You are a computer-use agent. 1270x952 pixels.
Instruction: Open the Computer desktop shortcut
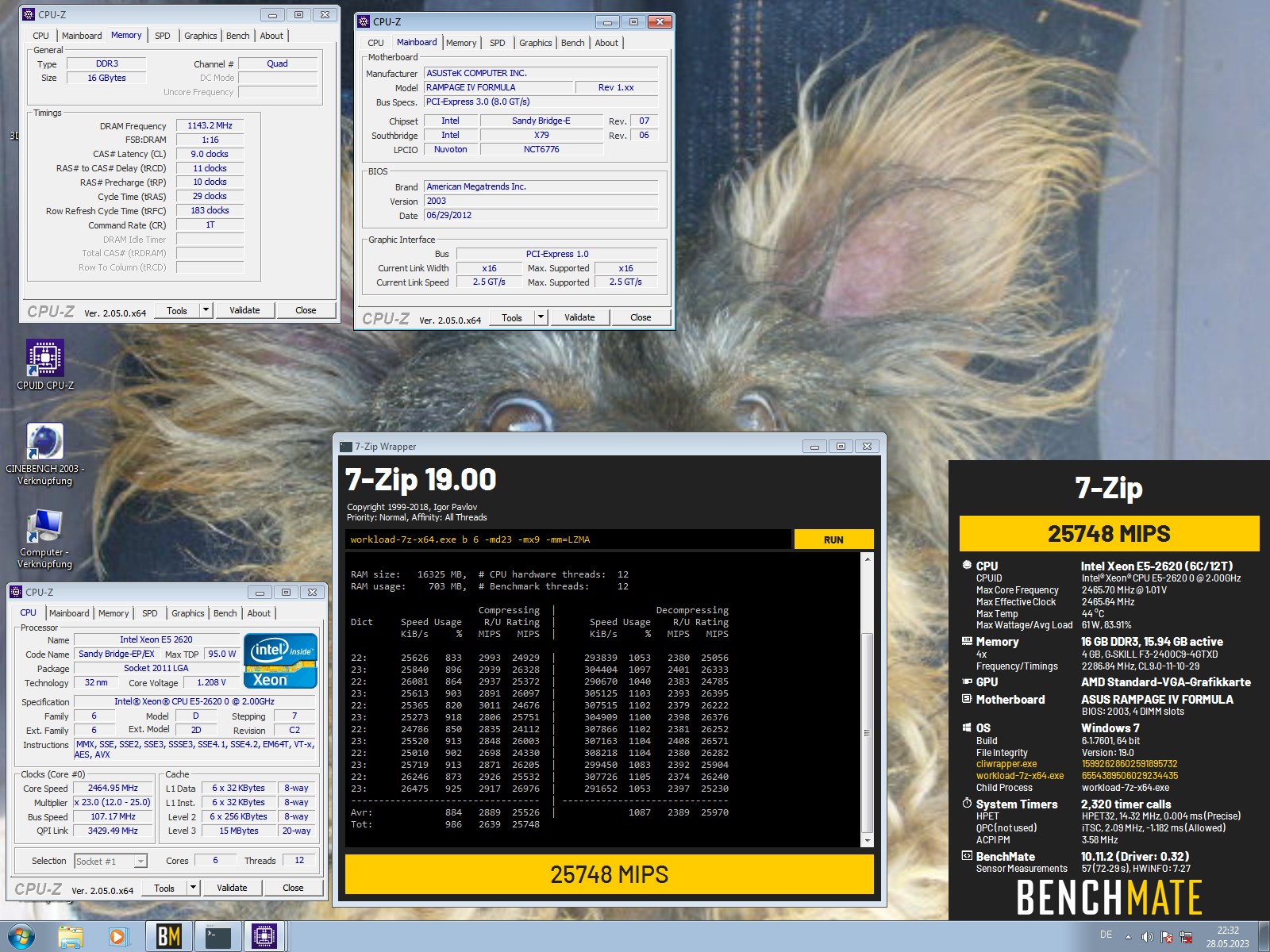45,539
